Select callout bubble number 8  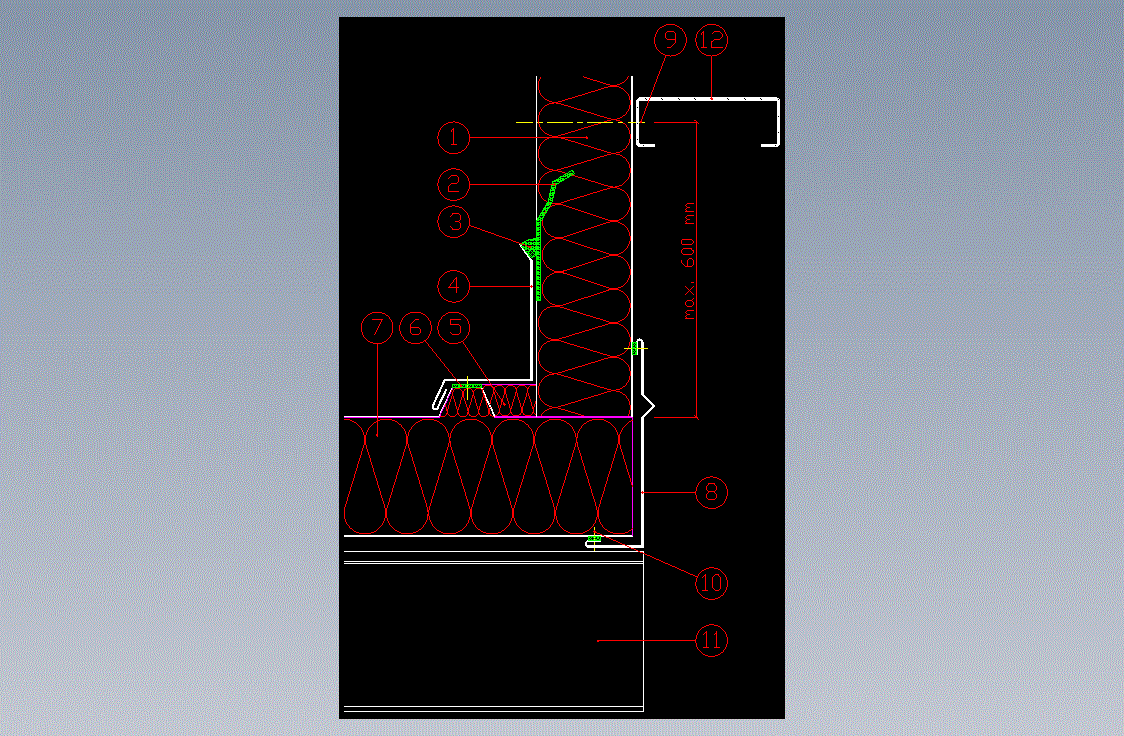tap(711, 492)
